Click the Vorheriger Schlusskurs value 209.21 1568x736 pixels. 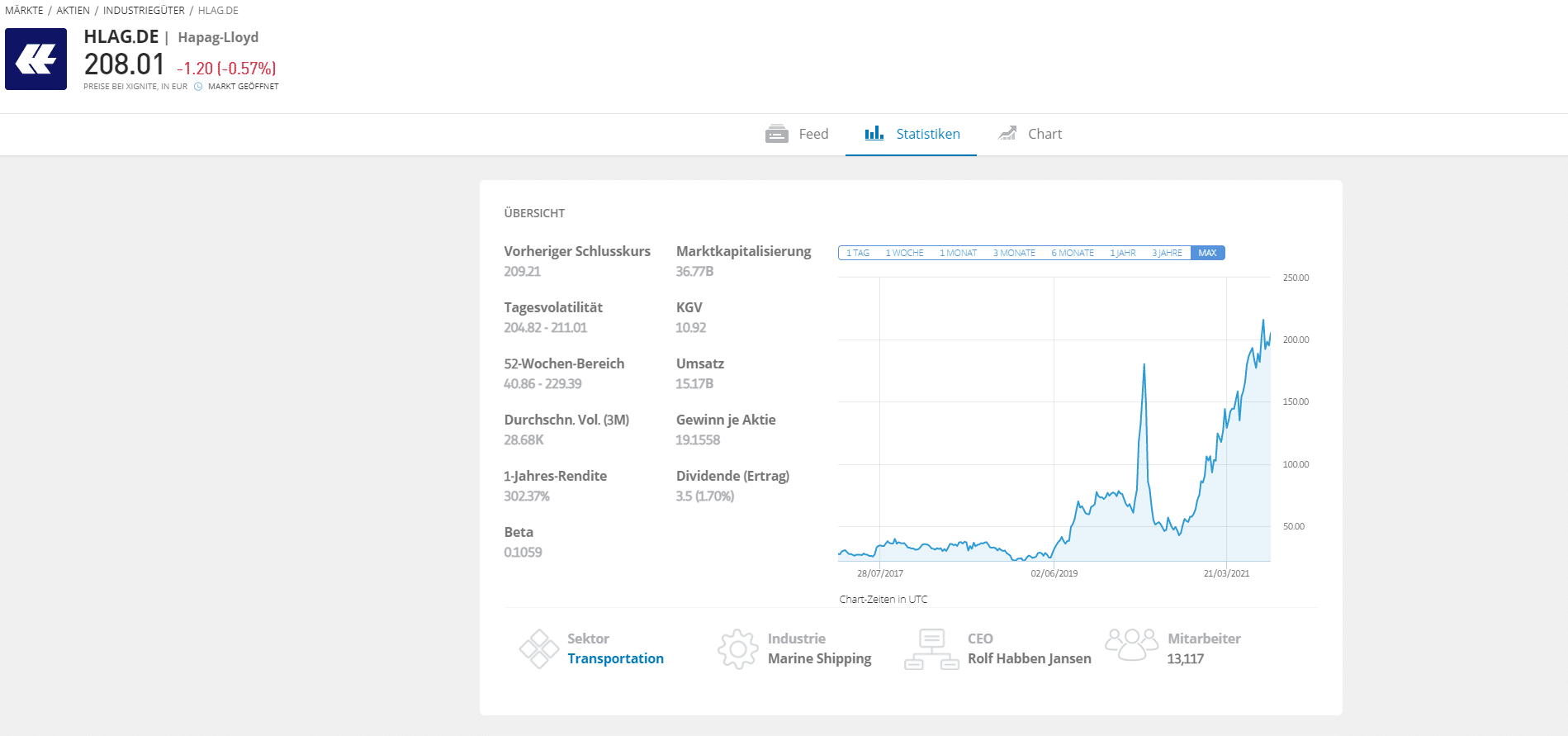tap(523, 271)
